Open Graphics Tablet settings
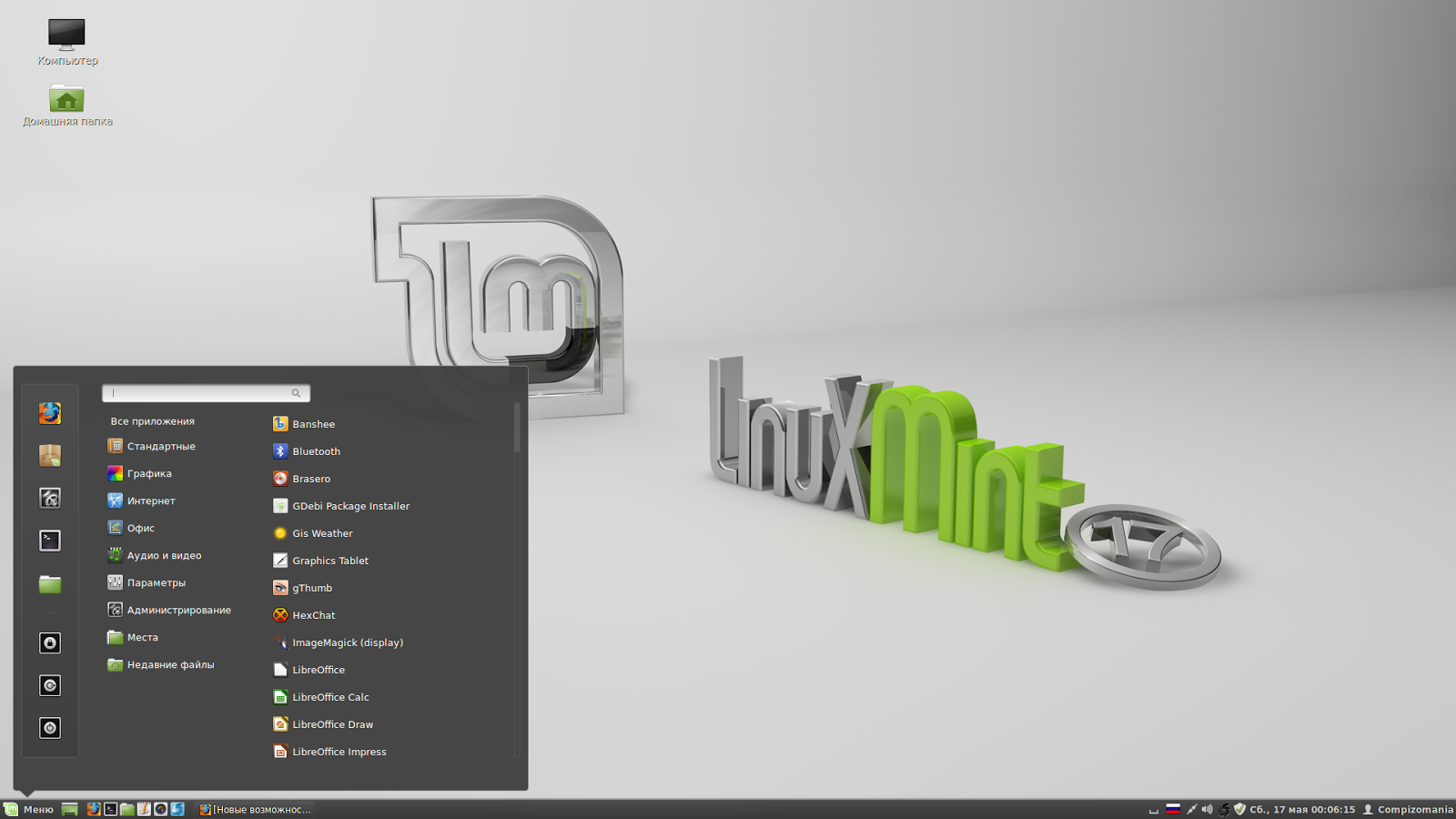Viewport: 1456px width, 819px height. point(320,561)
